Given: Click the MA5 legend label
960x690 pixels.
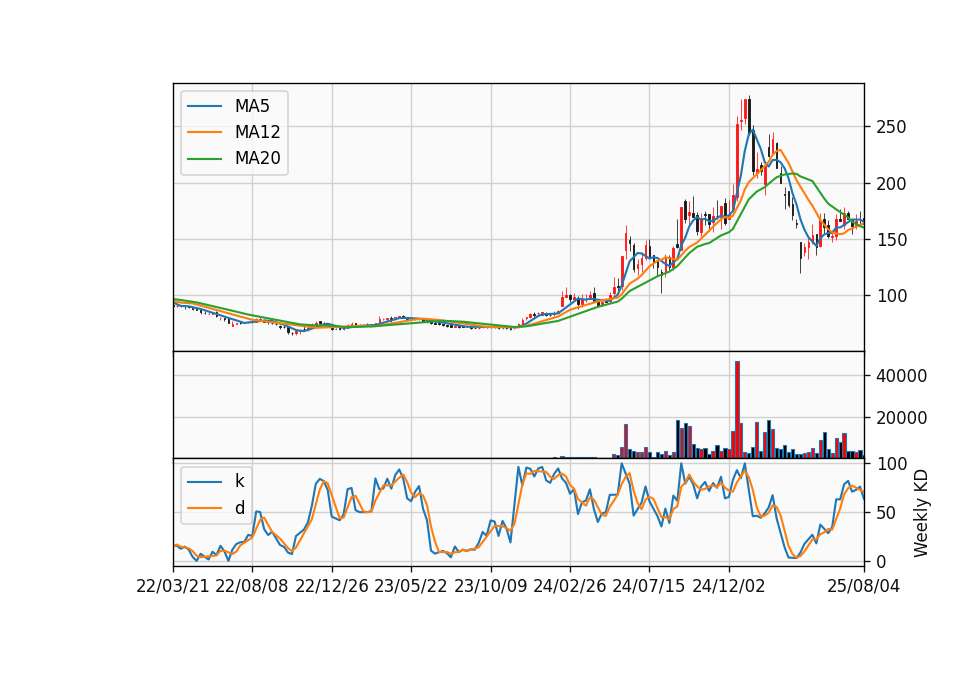Looking at the screenshot, I should 252,106.
